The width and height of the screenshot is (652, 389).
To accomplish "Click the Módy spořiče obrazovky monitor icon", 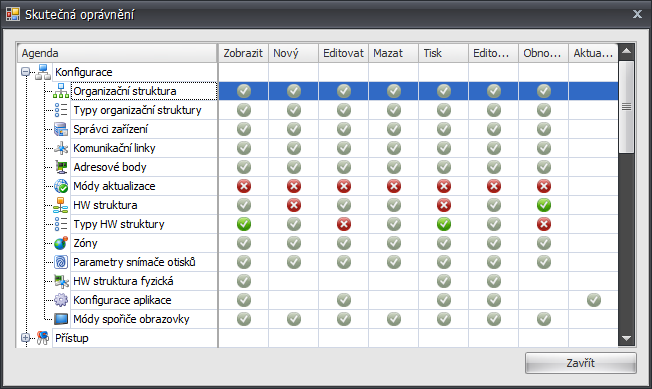I will coord(61,319).
